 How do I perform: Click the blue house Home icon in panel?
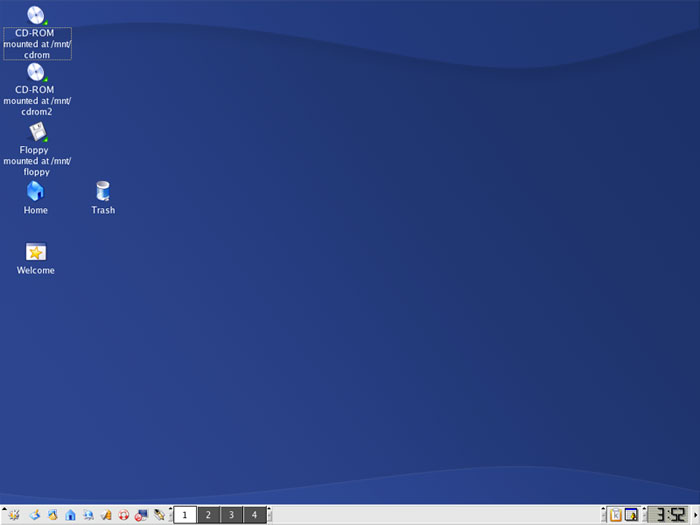coord(70,515)
